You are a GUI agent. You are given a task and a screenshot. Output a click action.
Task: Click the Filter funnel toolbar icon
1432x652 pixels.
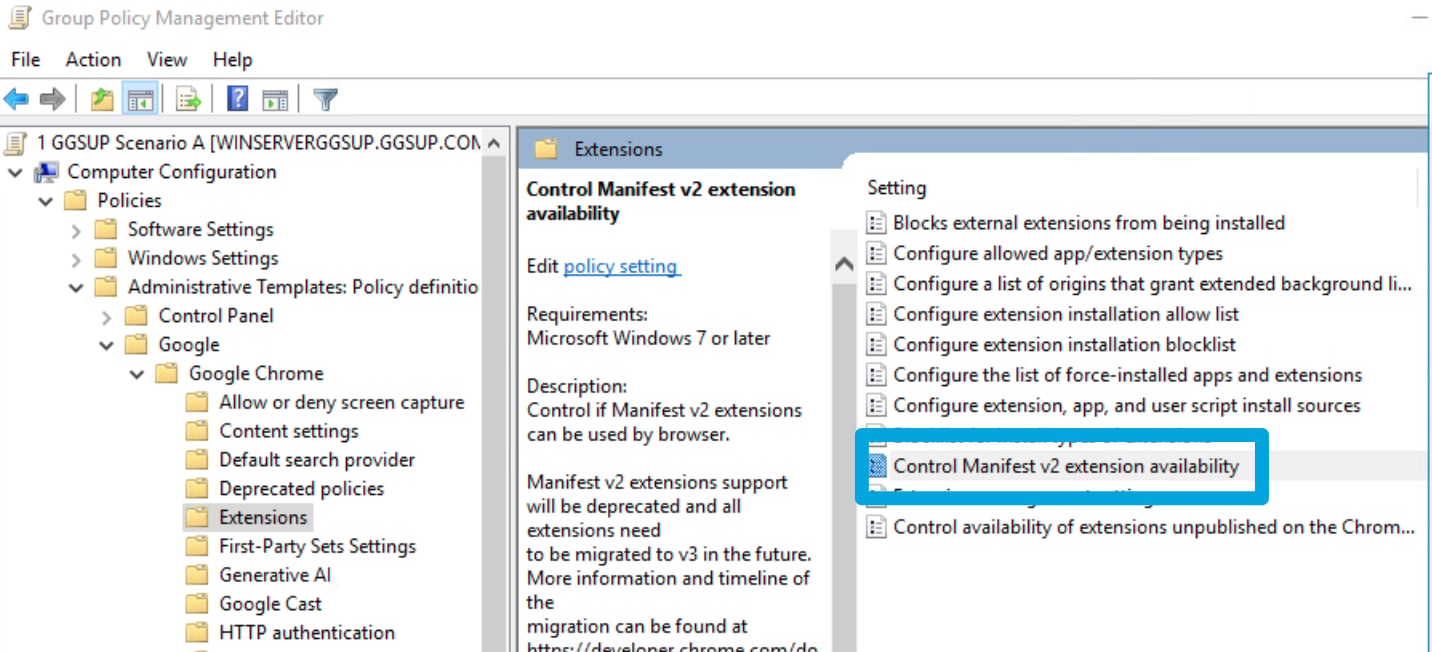(x=325, y=99)
